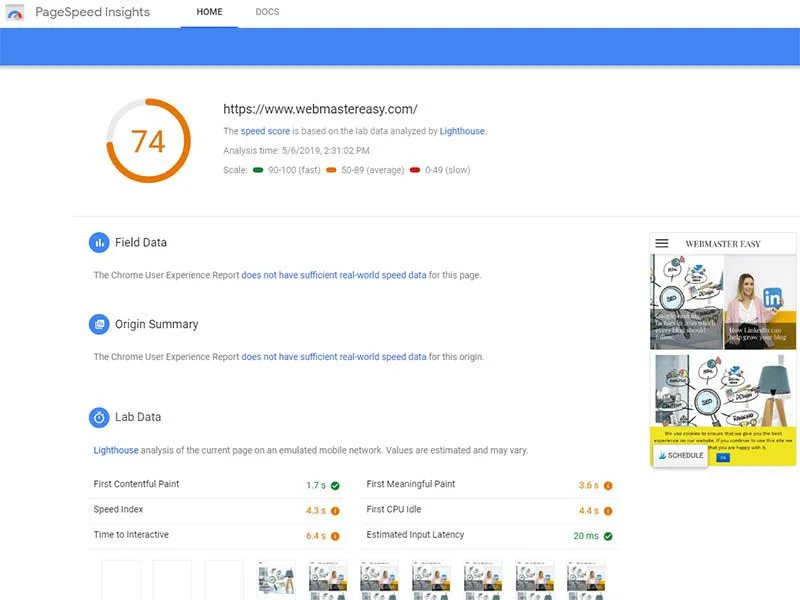800x600 pixels.
Task: Open Field Data insufficient speed data link
Action: pos(334,275)
